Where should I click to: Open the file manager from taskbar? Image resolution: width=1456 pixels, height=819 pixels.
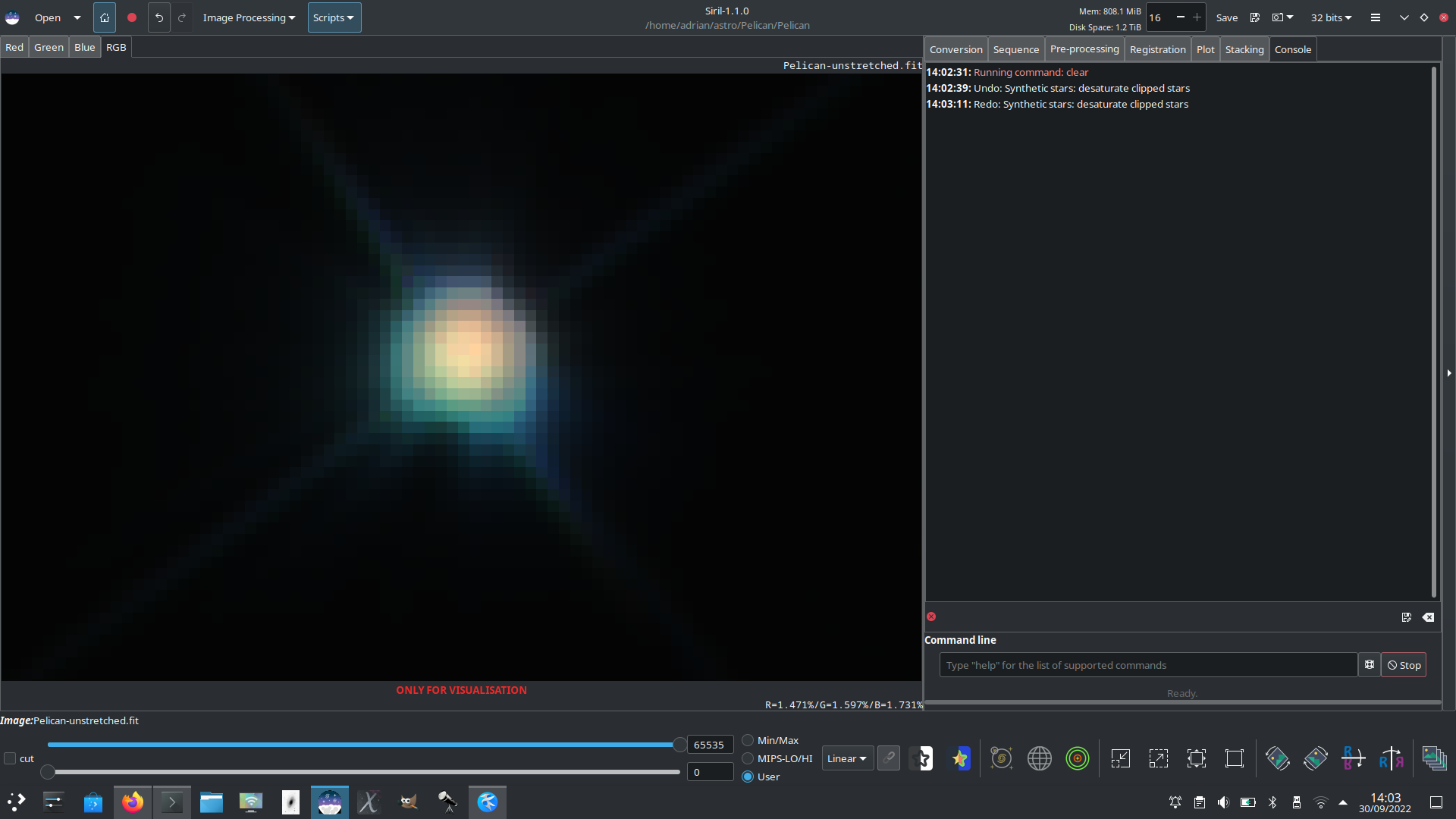(212, 802)
